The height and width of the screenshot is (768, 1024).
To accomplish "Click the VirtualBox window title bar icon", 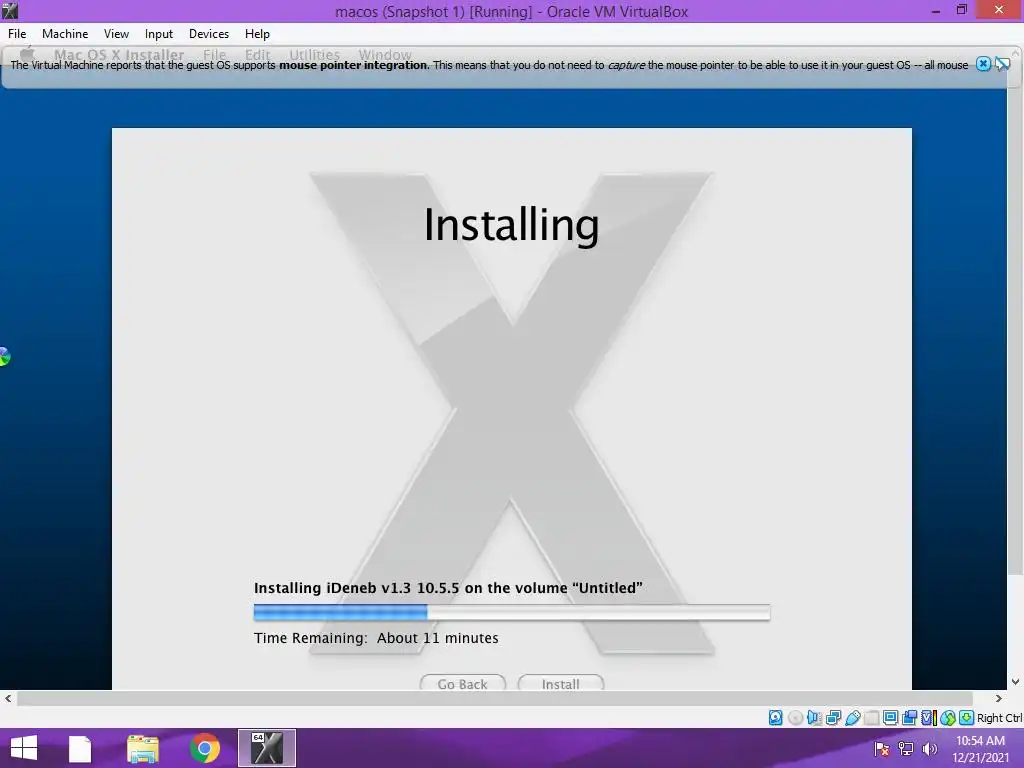I will pyautogui.click(x=9, y=10).
